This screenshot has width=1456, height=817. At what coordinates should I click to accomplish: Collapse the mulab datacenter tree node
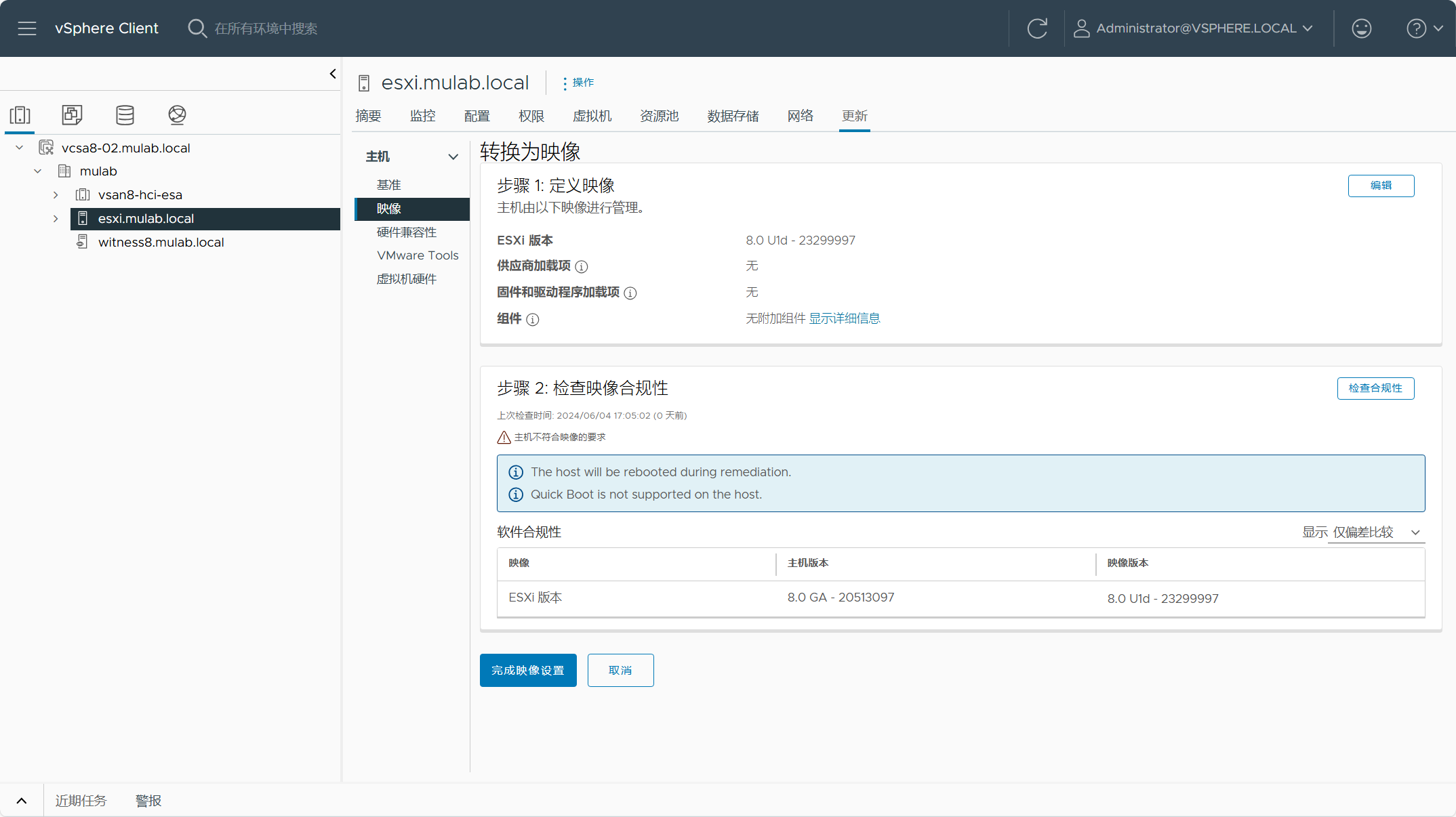38,171
